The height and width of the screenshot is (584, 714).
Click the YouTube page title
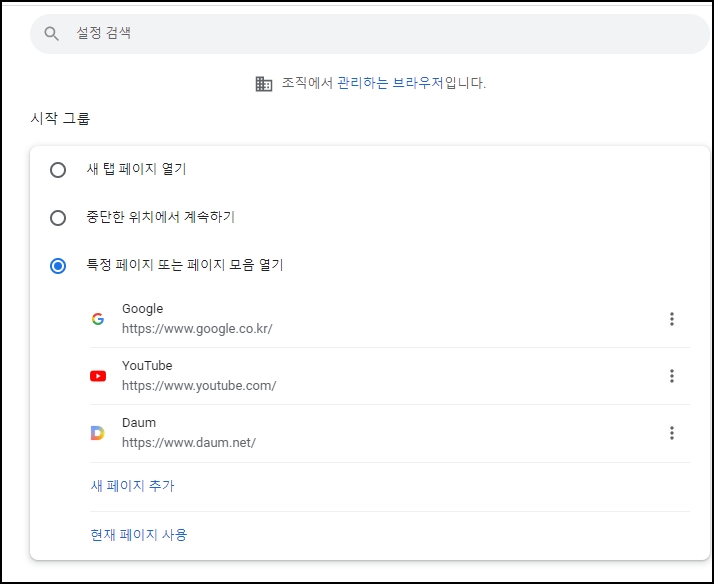[x=147, y=366]
